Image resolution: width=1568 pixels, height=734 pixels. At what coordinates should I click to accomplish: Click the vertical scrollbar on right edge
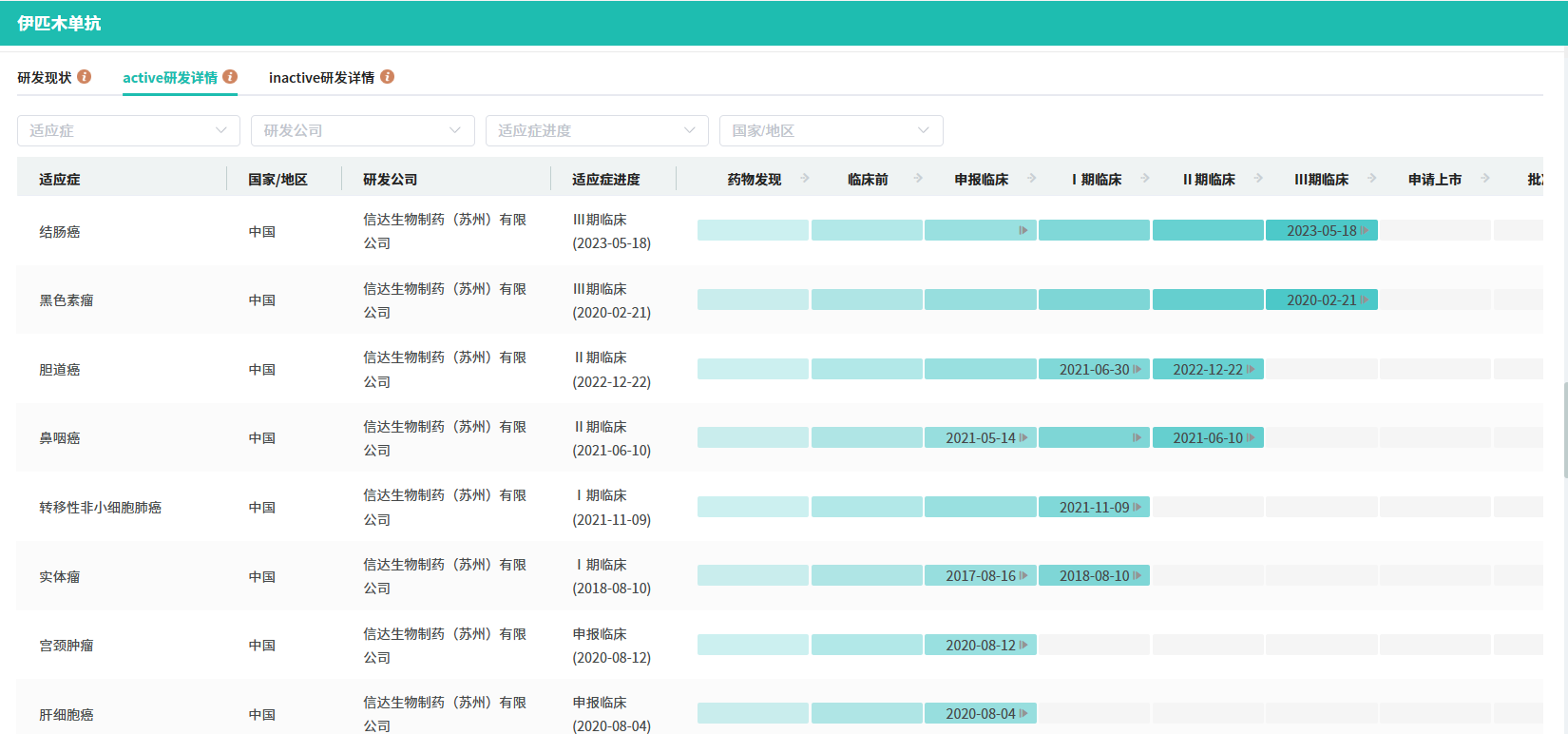point(1564,428)
